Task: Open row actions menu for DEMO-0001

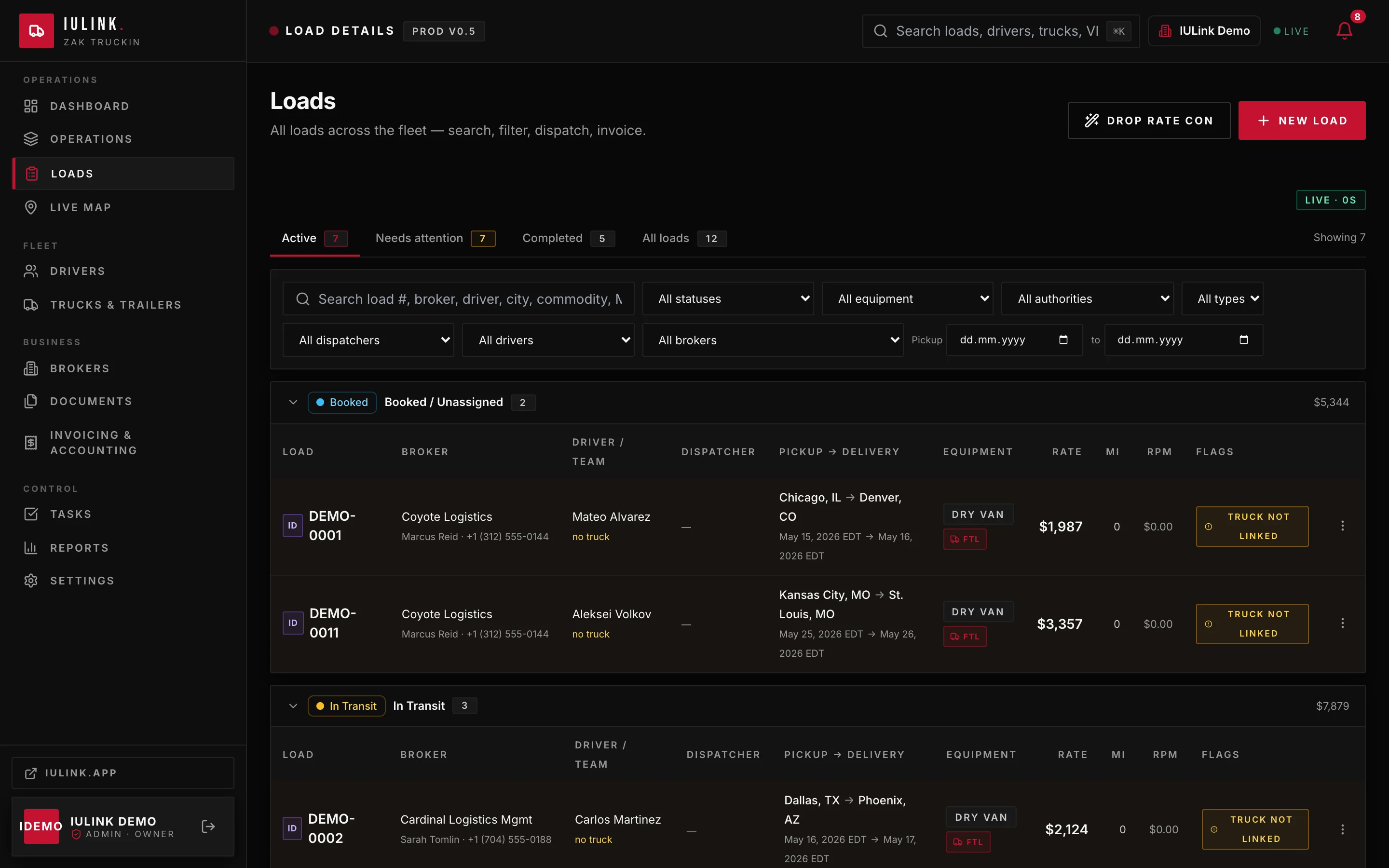Action: pyautogui.click(x=1343, y=526)
